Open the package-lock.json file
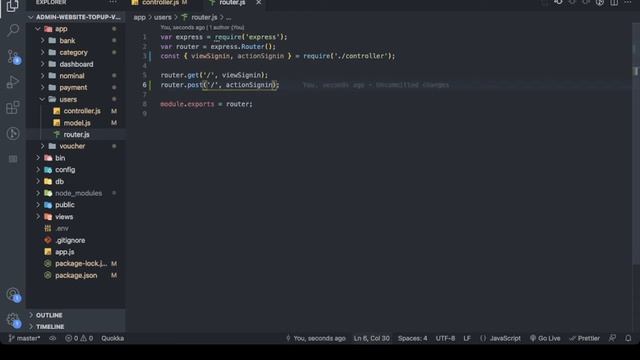 pyautogui.click(x=81, y=264)
